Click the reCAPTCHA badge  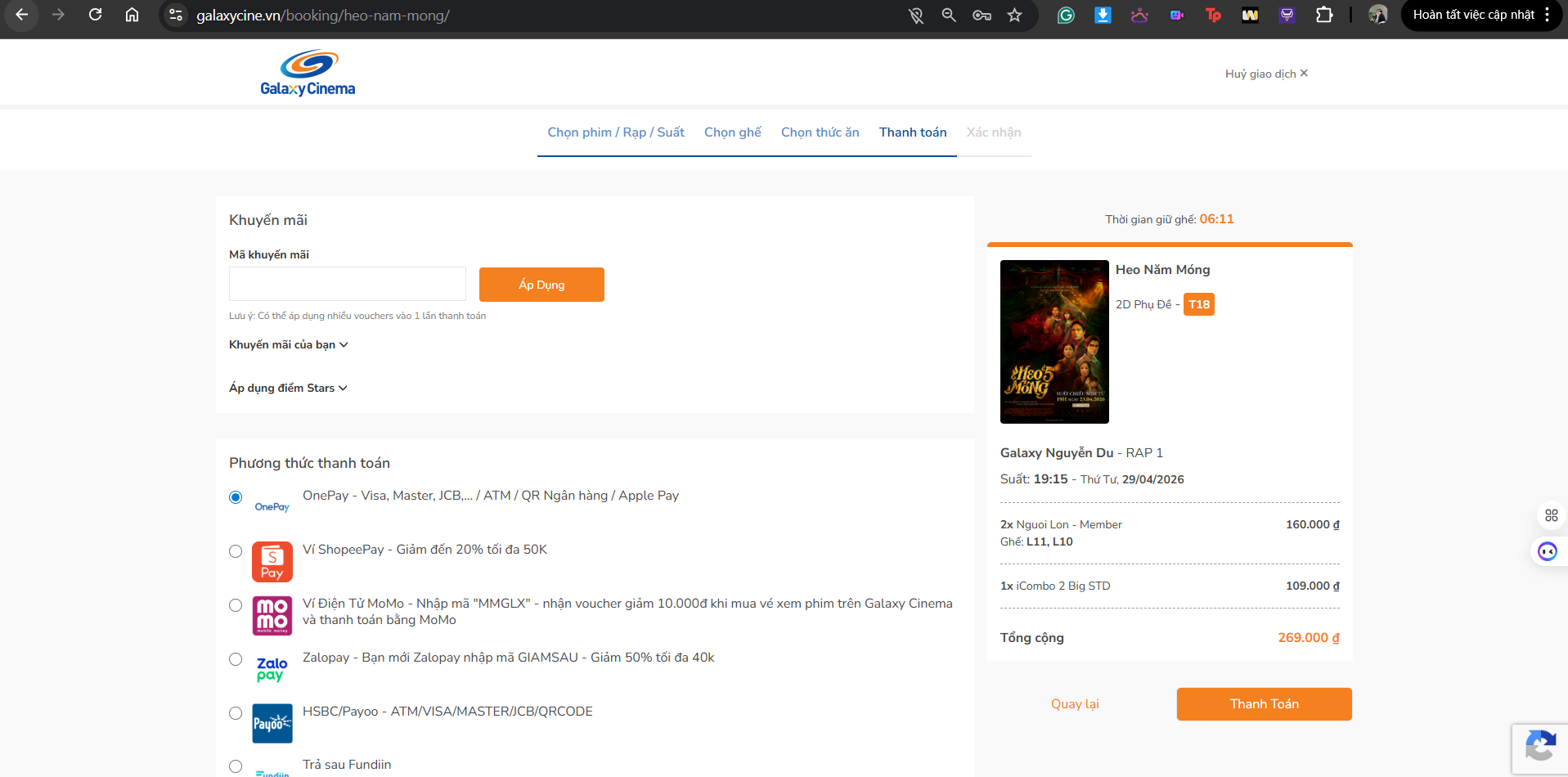(1540, 749)
